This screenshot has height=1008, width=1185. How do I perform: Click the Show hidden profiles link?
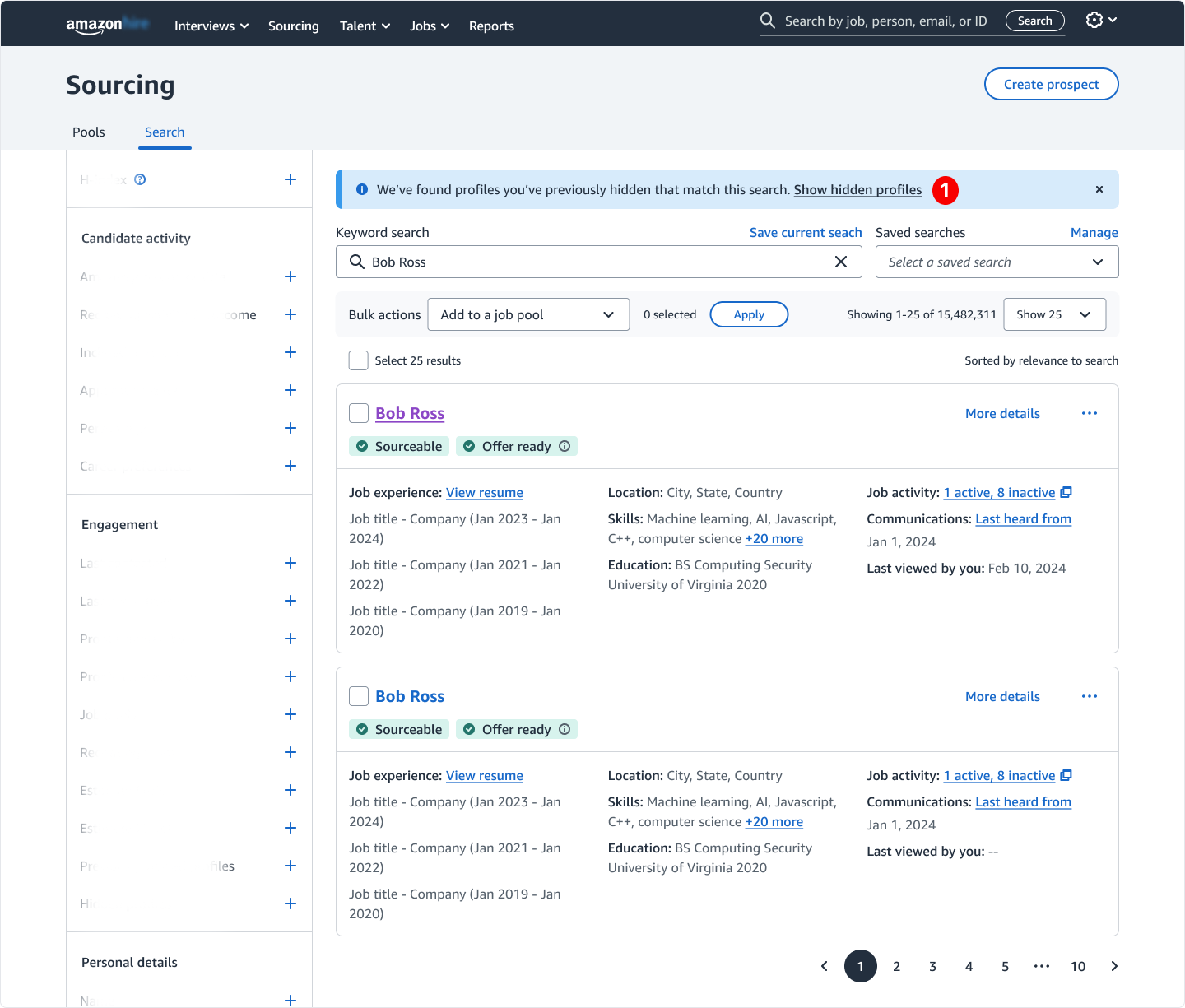pos(857,189)
